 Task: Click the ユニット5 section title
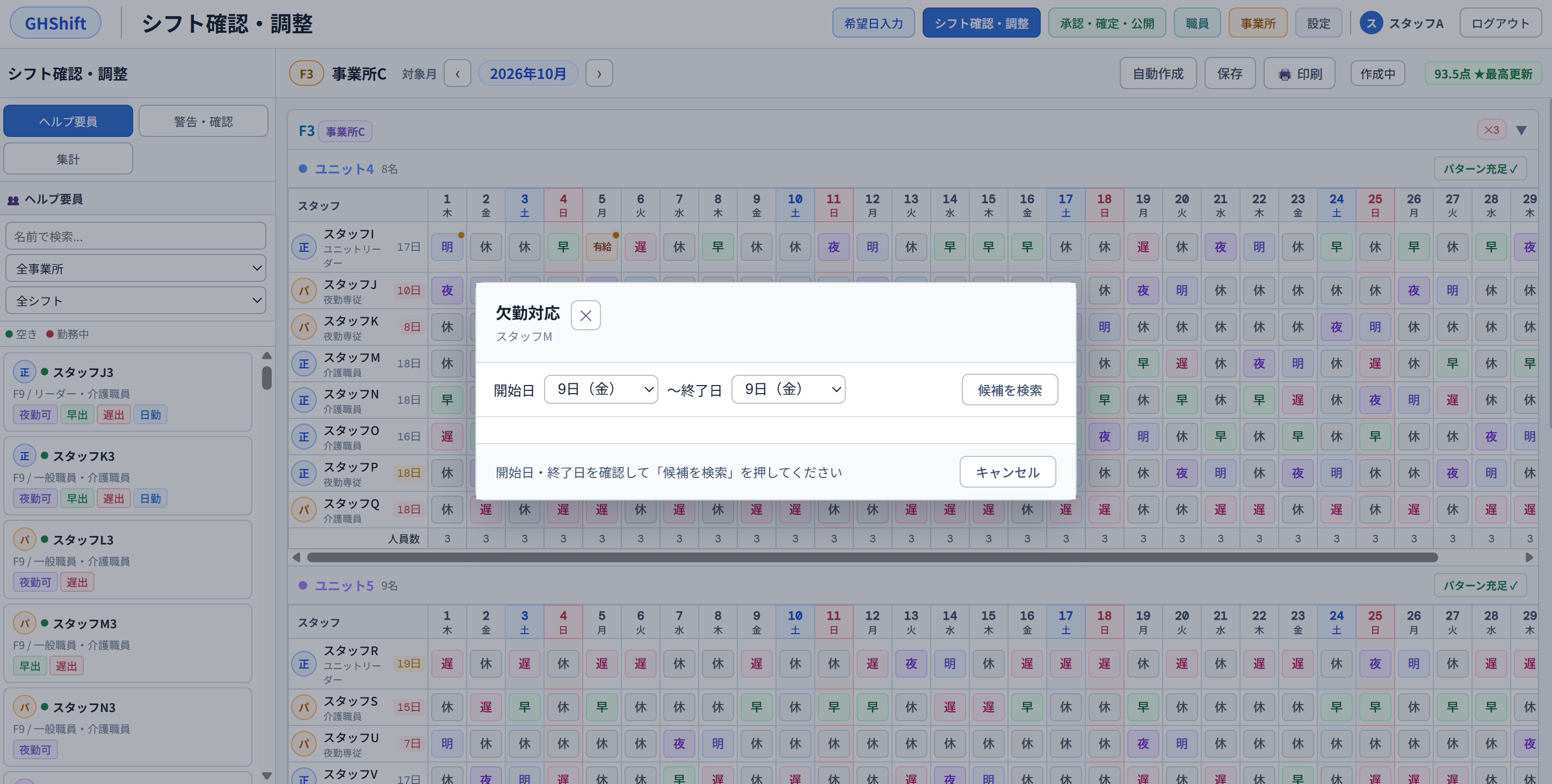pyautogui.click(x=344, y=585)
